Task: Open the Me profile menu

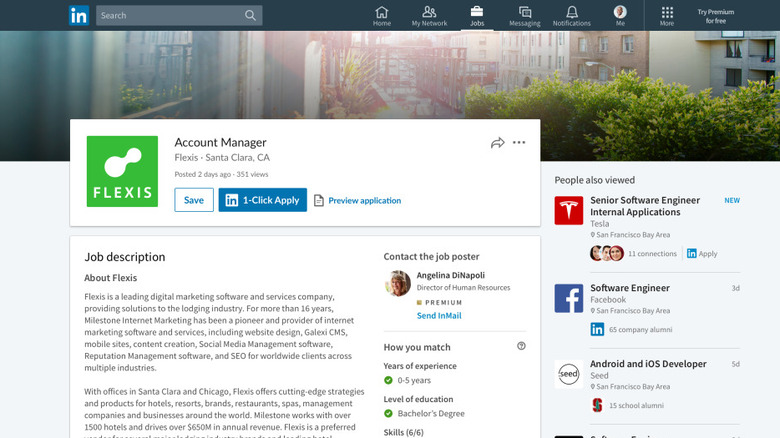Action: 620,16
